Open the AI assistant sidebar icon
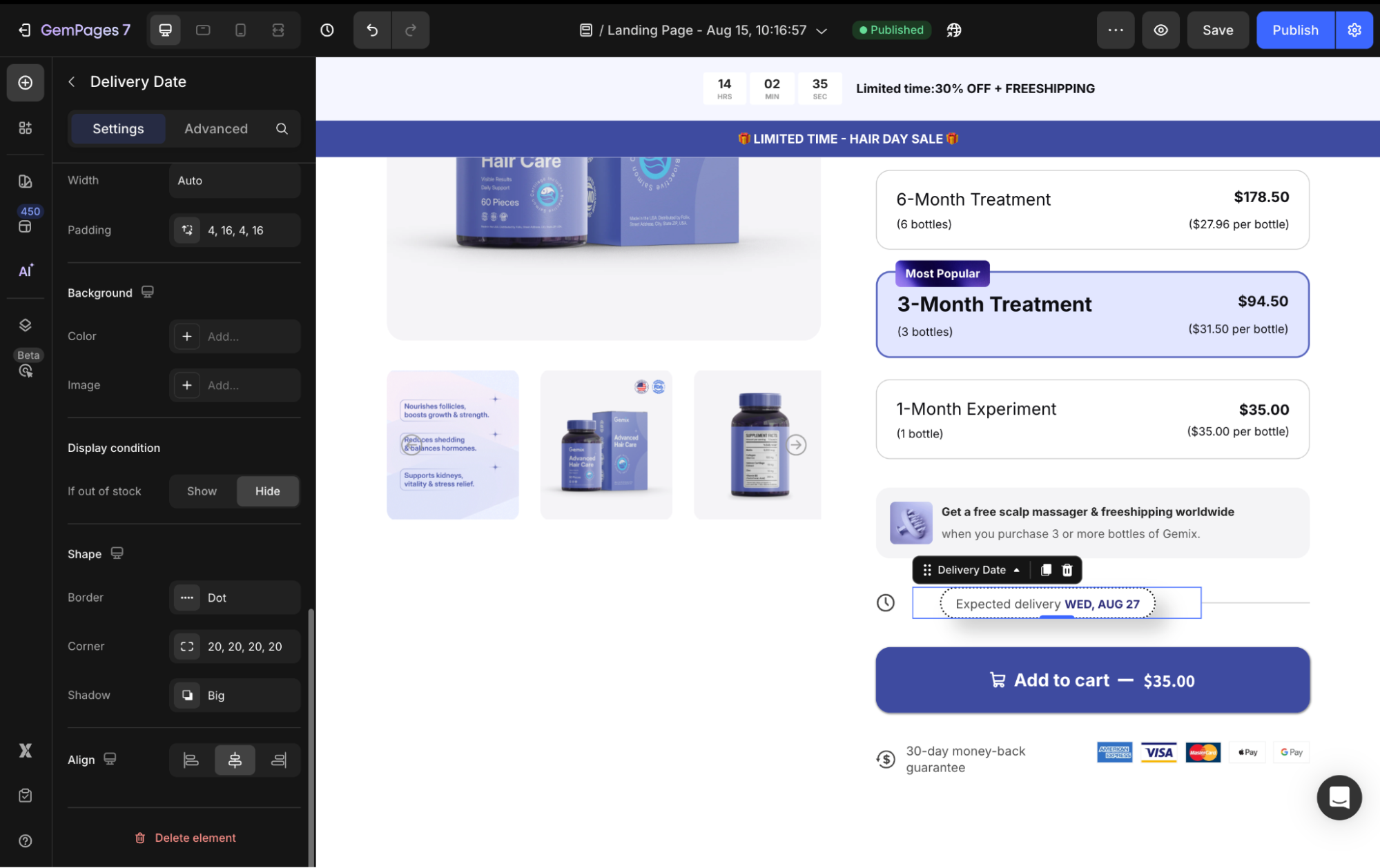 point(26,270)
